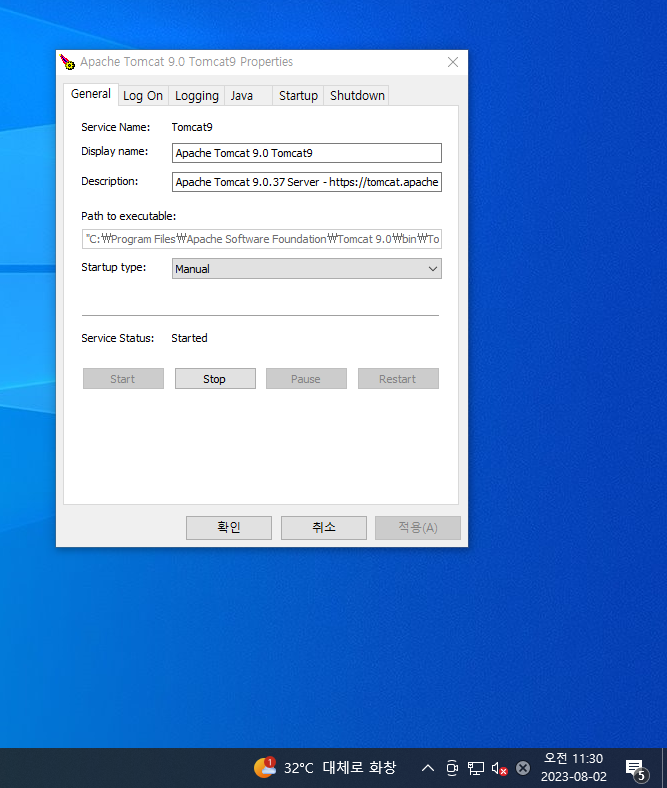
Task: Click the muted volume speaker icon
Action: click(x=499, y=768)
